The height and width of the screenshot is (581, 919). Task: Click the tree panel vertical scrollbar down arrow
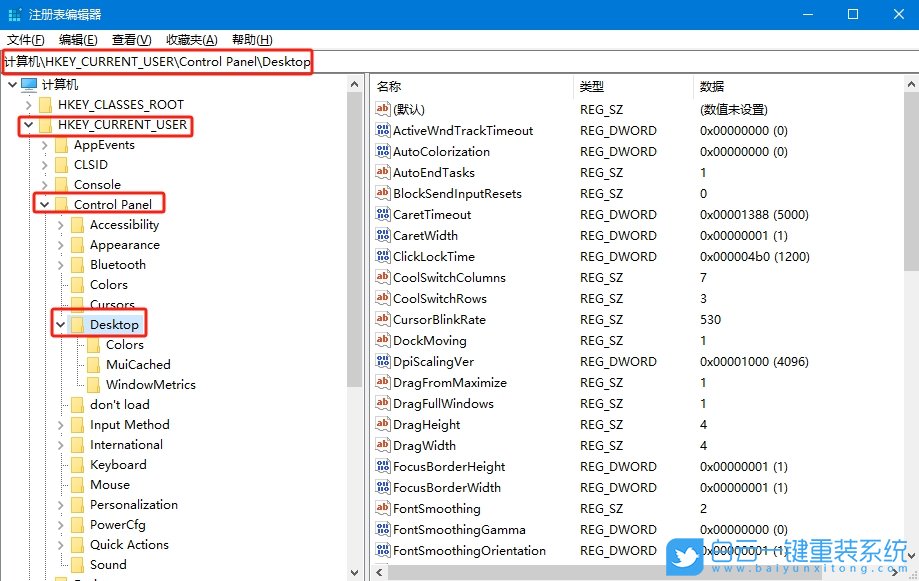click(x=355, y=570)
